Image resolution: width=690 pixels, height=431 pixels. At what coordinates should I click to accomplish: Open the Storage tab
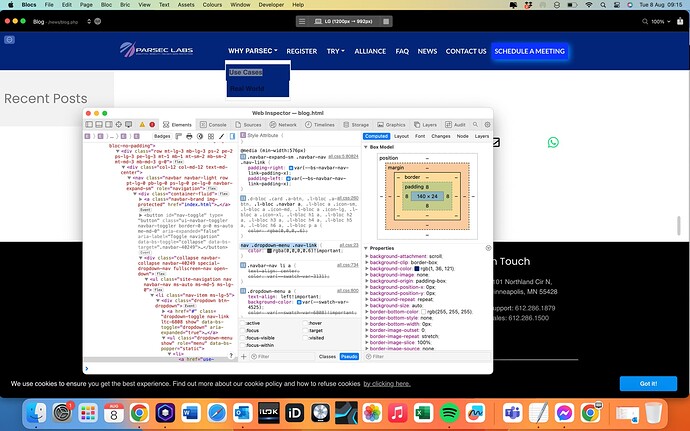click(x=356, y=125)
